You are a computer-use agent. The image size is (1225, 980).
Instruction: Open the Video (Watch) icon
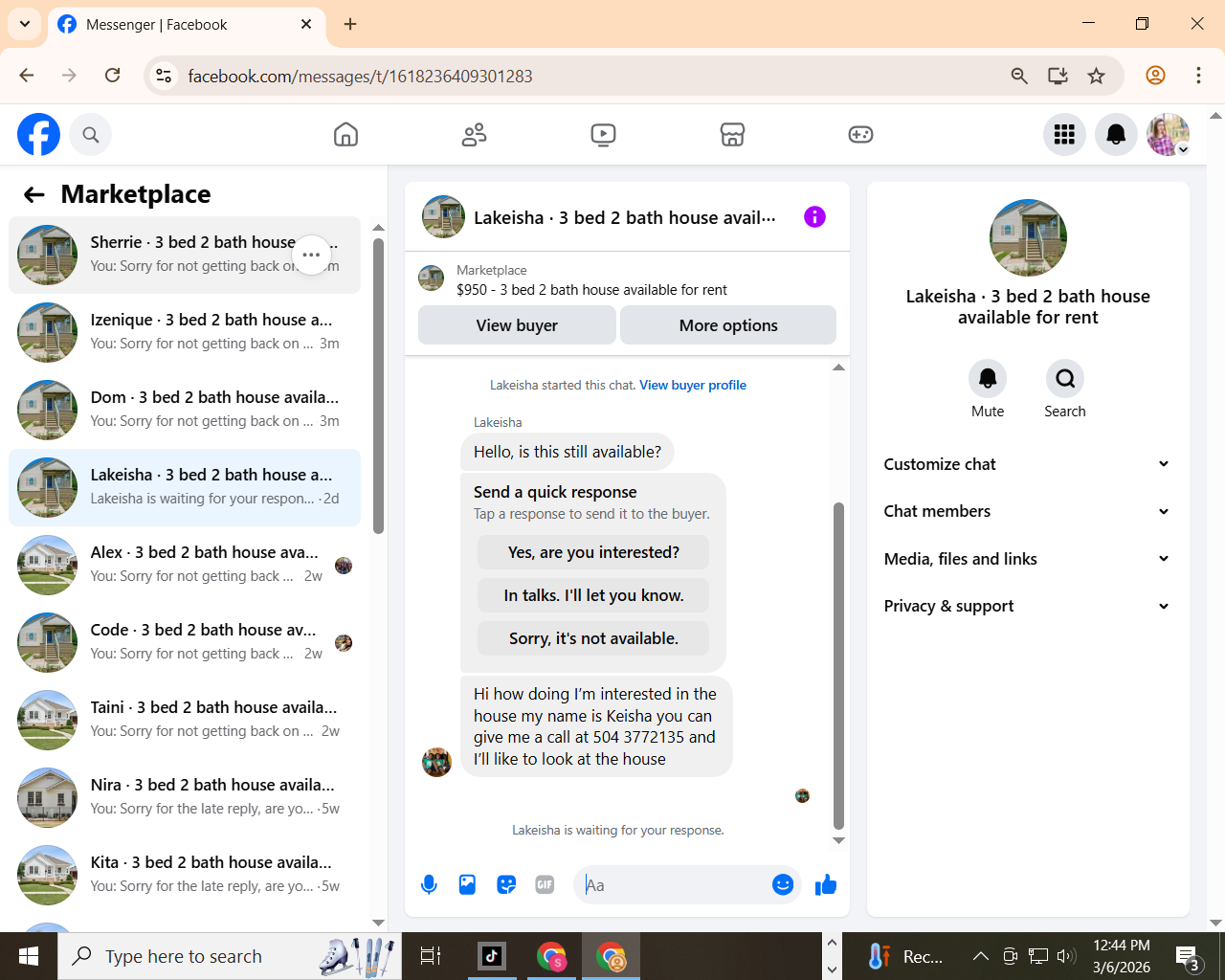603,135
